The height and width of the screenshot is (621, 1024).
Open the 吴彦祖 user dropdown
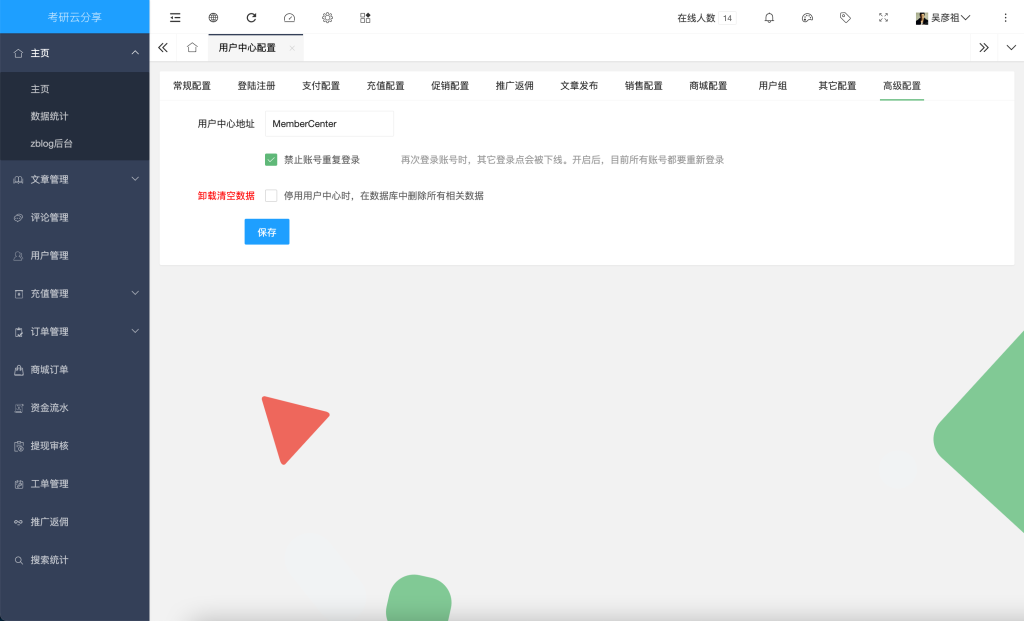point(943,17)
